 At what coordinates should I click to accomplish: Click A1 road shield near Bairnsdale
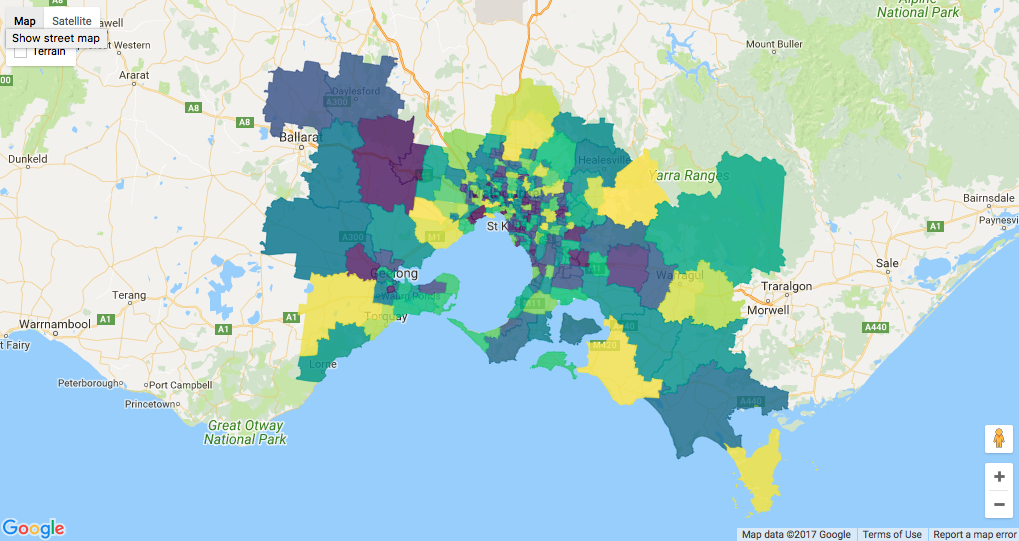click(x=935, y=226)
